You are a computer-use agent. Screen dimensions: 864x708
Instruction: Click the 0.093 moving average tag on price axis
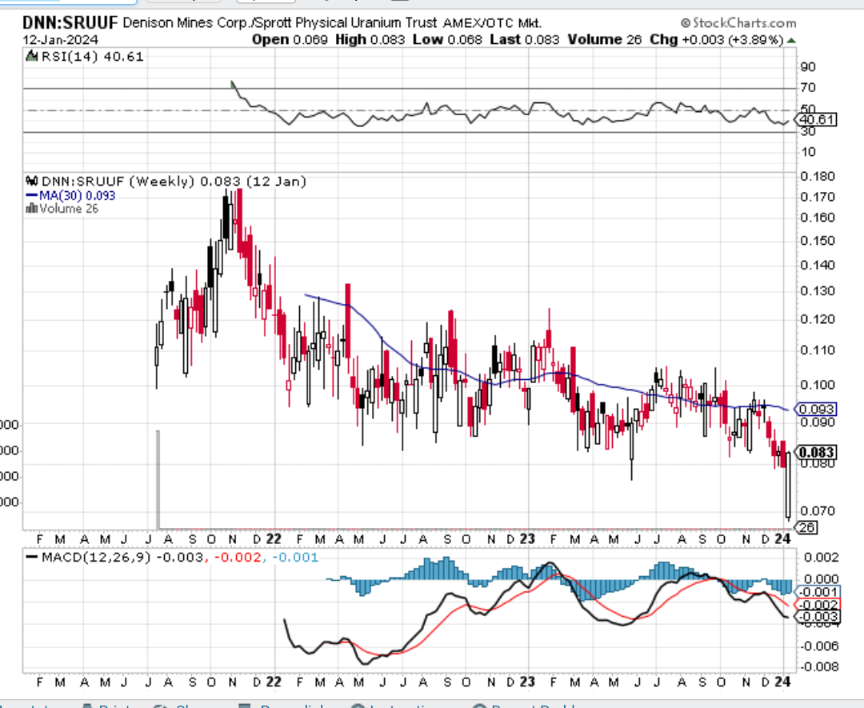pos(817,409)
